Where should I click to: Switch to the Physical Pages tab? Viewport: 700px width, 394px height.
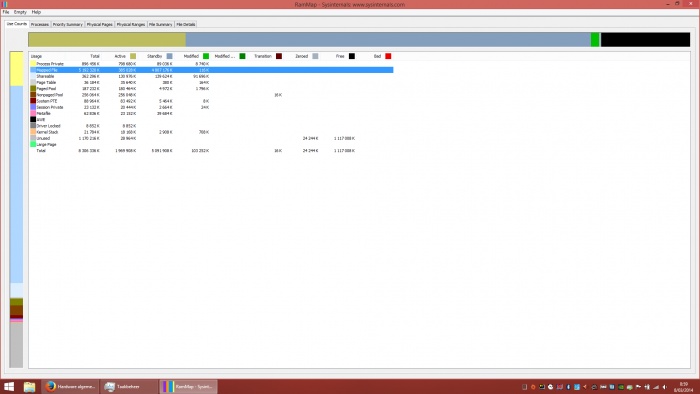click(100, 25)
